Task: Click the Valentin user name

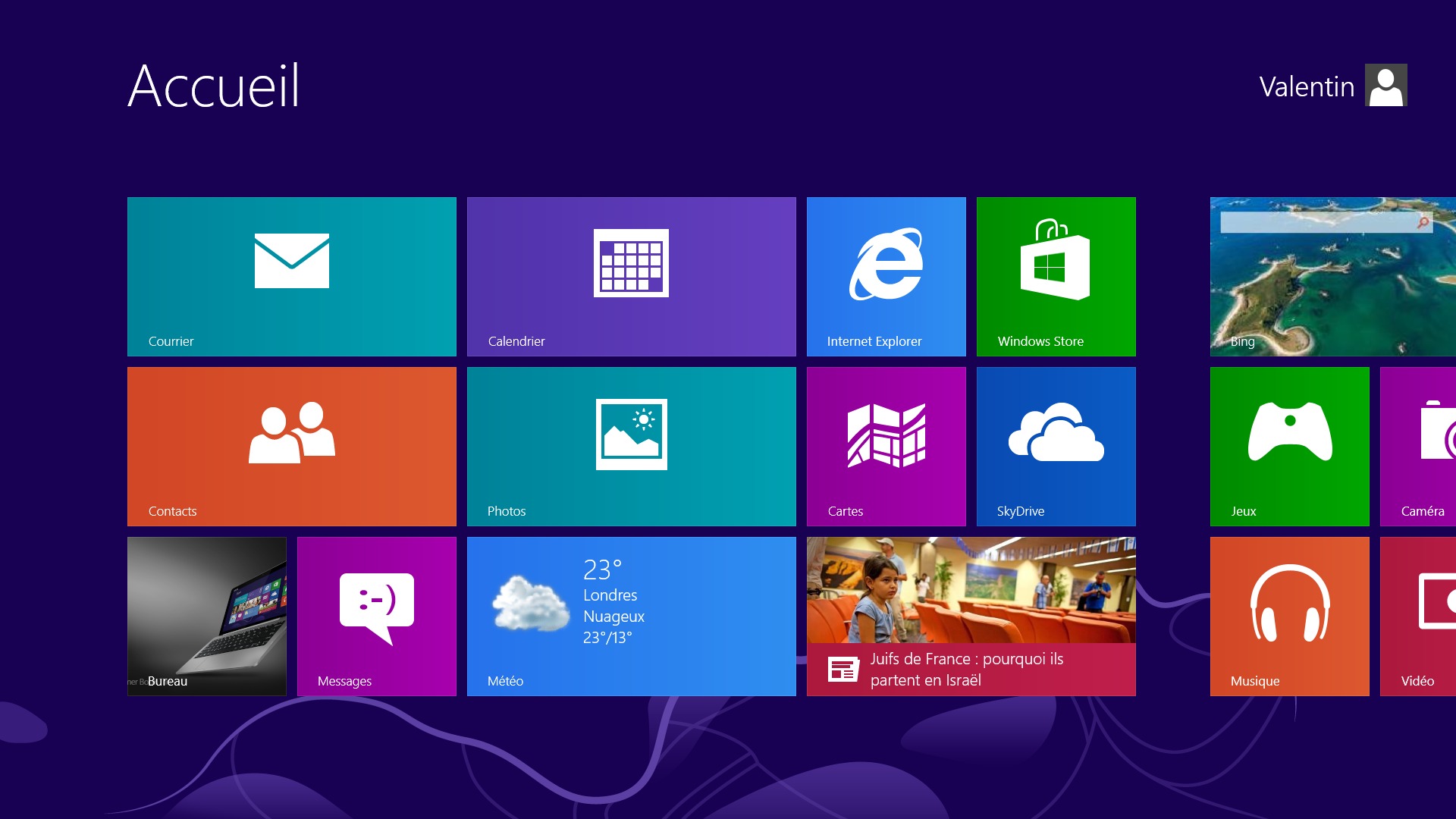Action: (1307, 86)
